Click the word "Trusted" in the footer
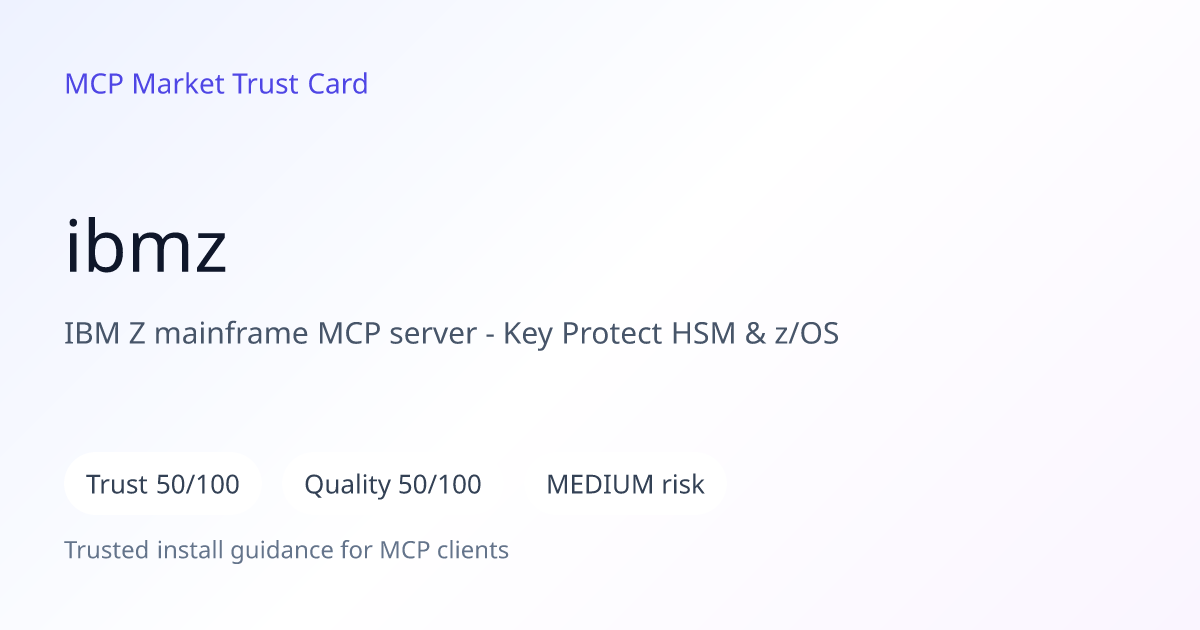Viewport: 1200px width, 630px height. click(106, 550)
